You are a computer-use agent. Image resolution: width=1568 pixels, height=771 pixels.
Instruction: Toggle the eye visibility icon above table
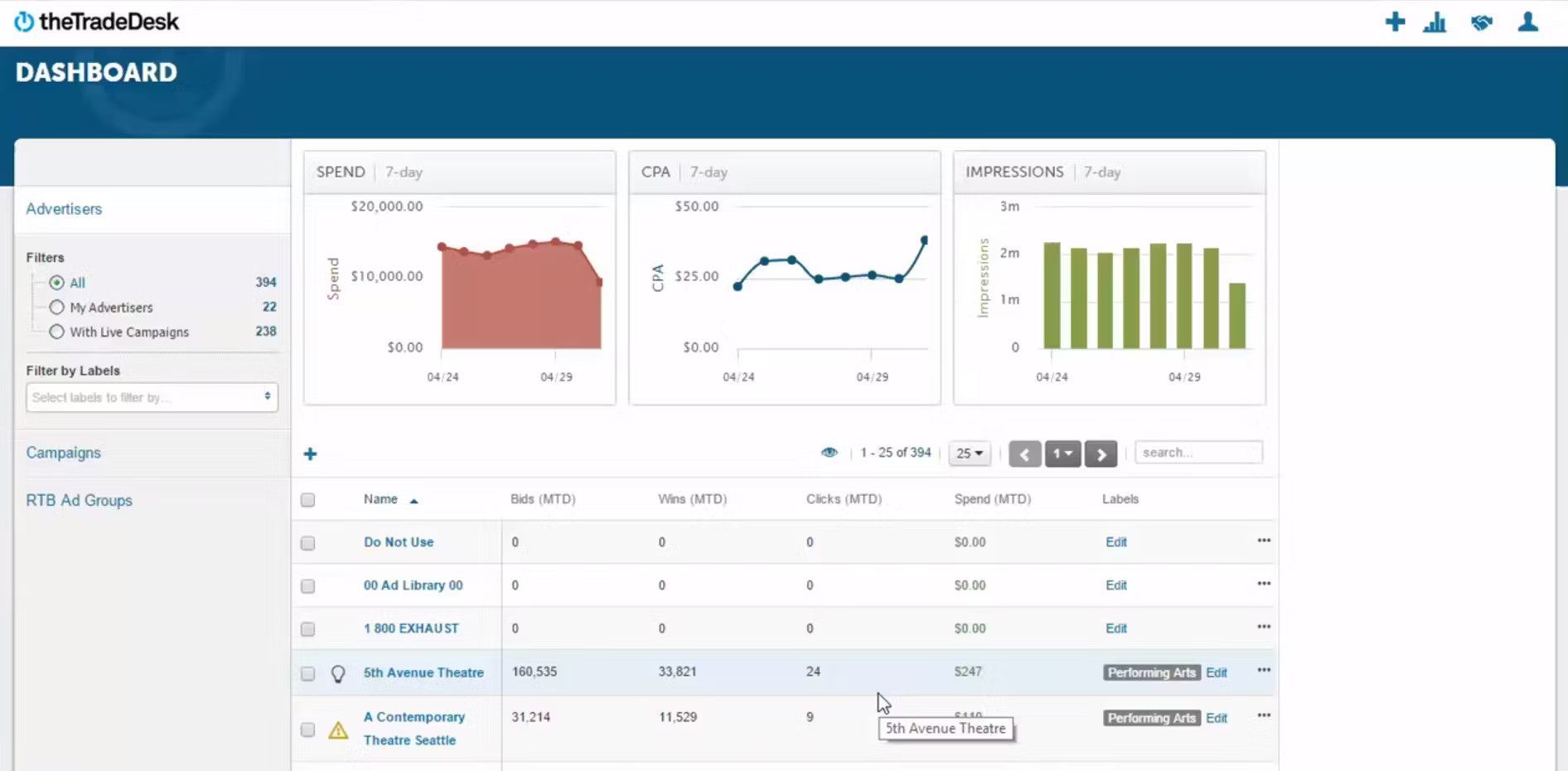pyautogui.click(x=829, y=453)
